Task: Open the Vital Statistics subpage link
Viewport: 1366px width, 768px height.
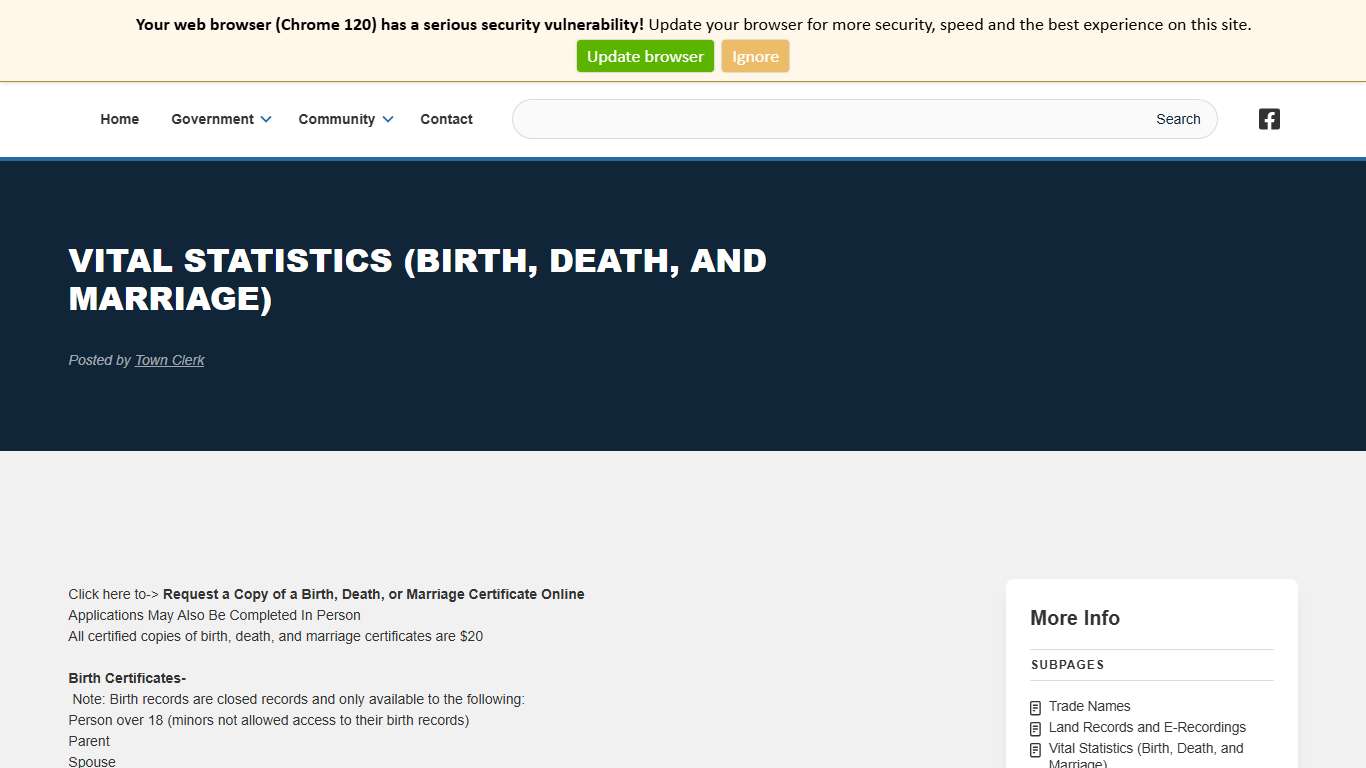Action: pyautogui.click(x=1145, y=748)
